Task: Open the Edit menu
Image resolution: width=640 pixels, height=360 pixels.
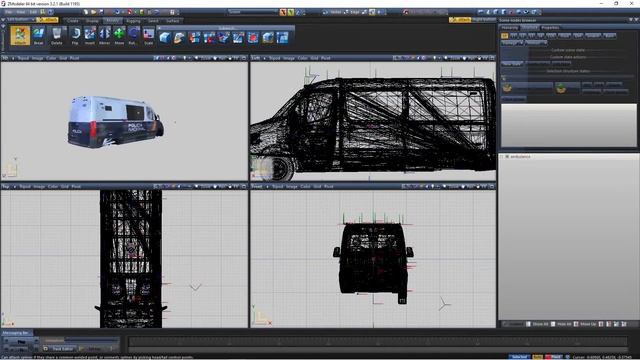Action: [33, 12]
